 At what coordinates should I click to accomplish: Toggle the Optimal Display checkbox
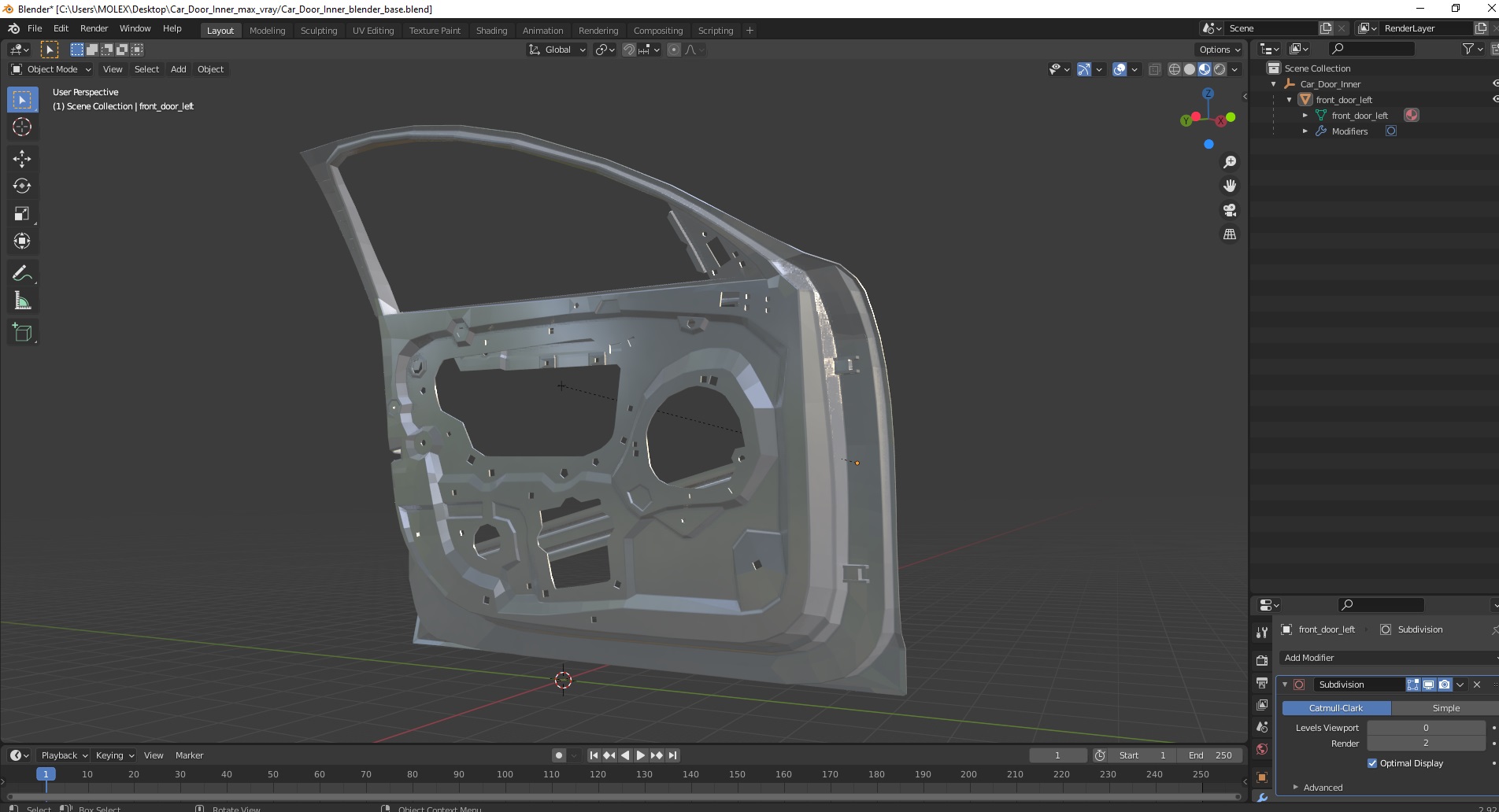click(1372, 763)
